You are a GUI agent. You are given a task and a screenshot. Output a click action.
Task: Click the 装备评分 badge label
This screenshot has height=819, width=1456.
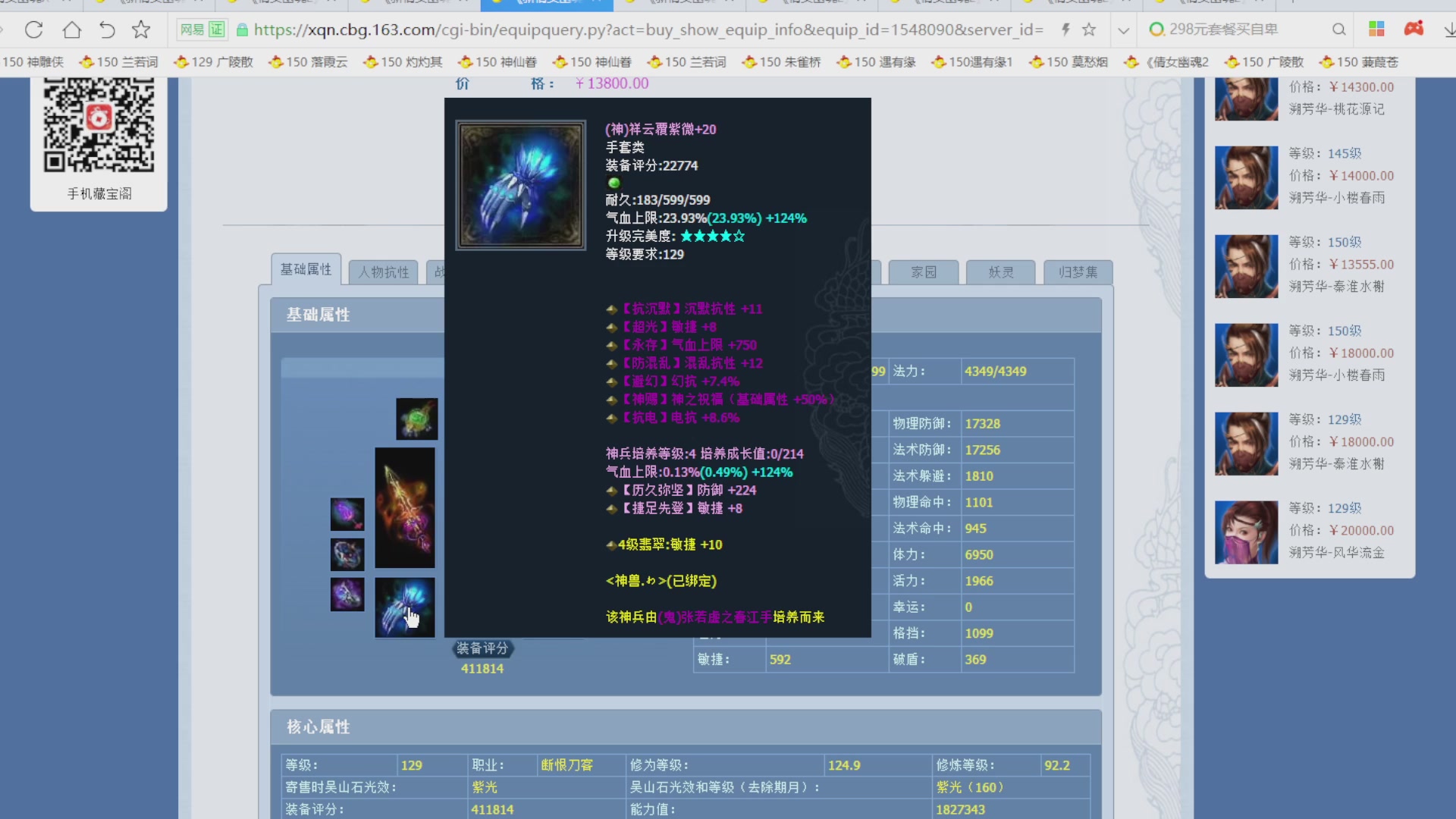[x=482, y=648]
